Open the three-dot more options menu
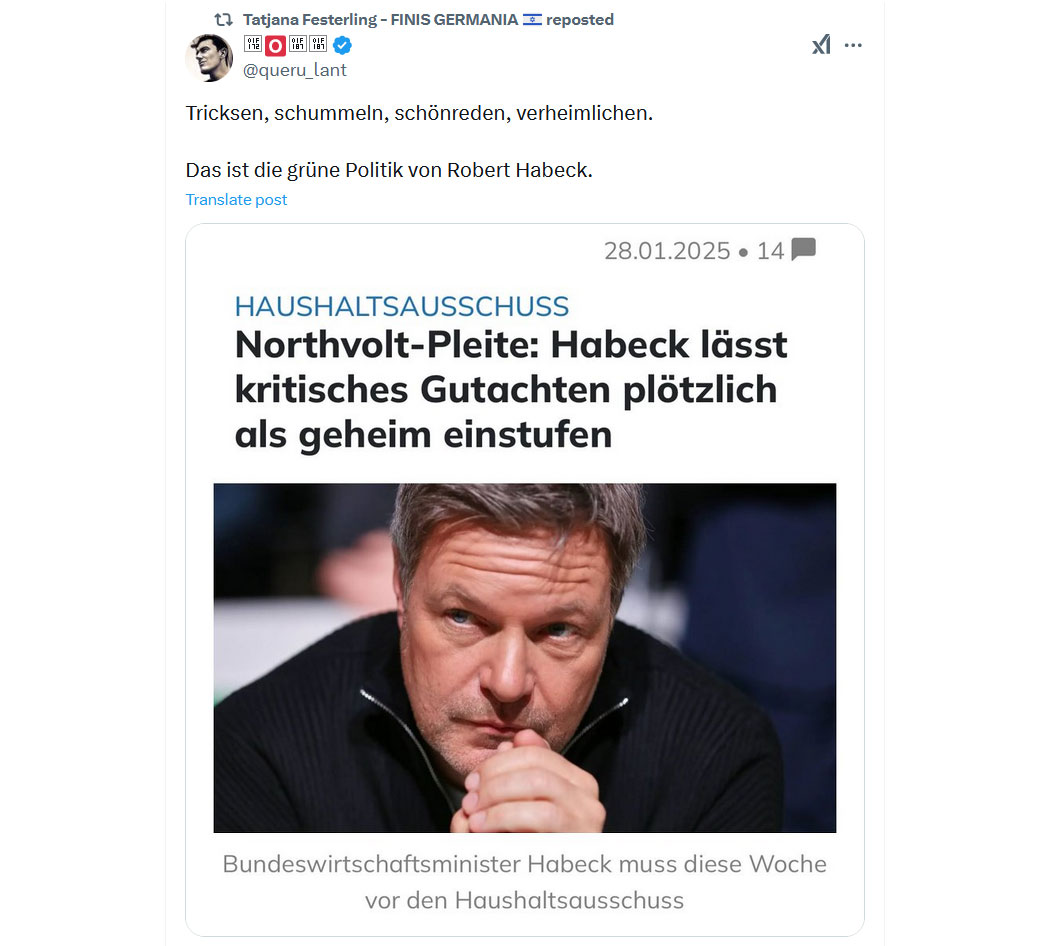This screenshot has width=1050, height=946. click(x=853, y=45)
